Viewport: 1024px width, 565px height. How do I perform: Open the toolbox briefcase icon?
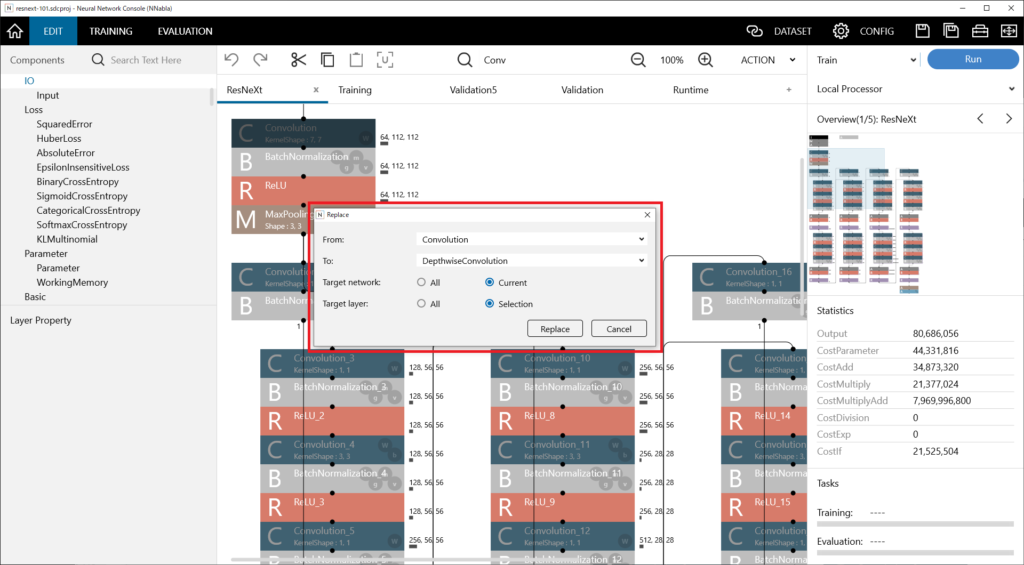coord(980,31)
